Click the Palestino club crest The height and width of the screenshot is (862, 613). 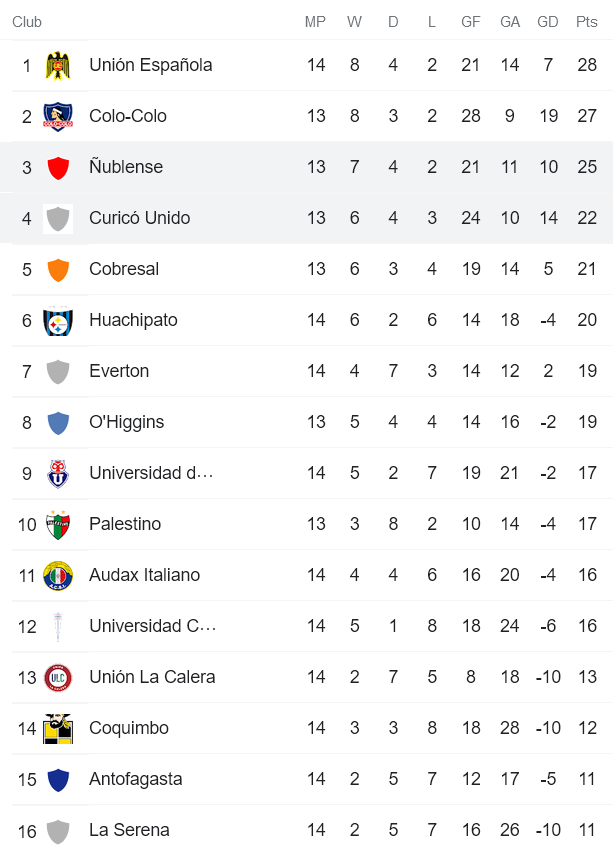[58, 525]
